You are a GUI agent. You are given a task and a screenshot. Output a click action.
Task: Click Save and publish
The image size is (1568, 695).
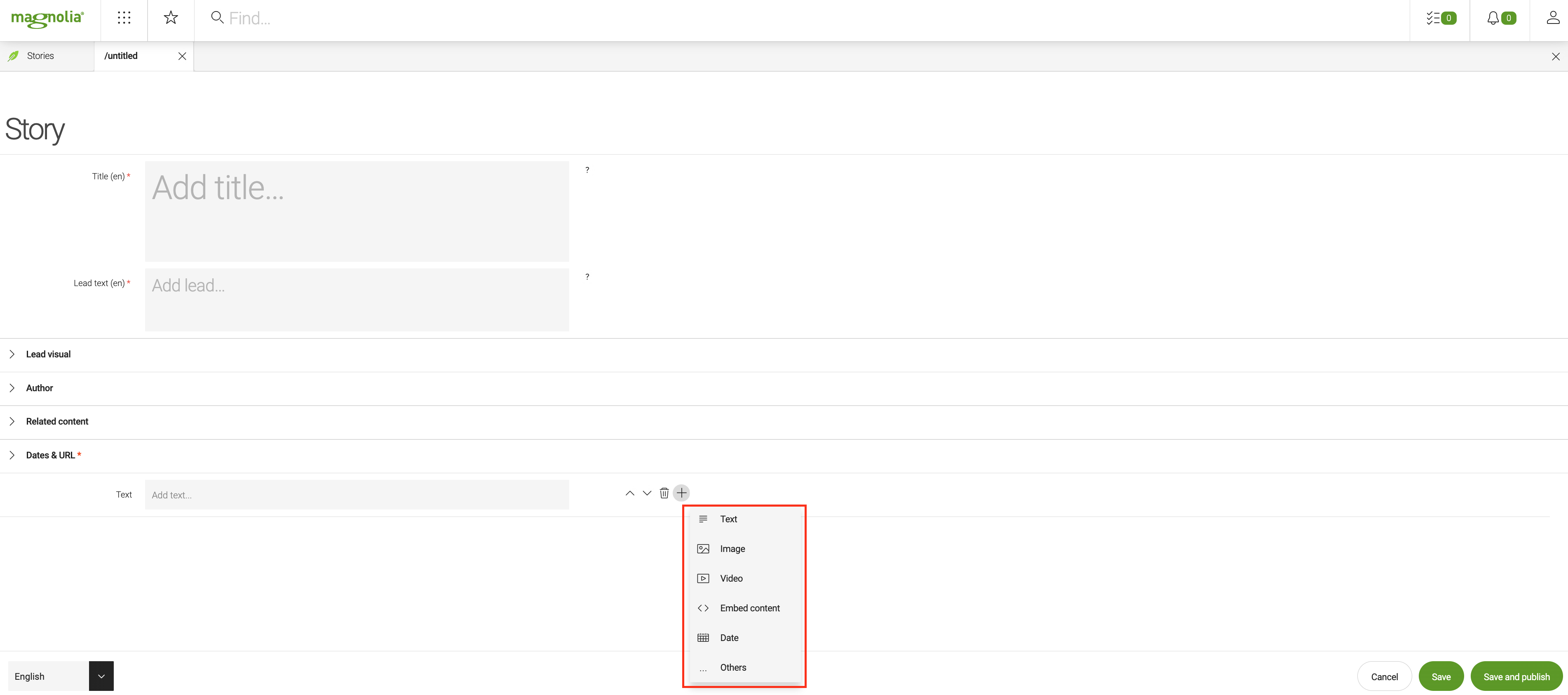pyautogui.click(x=1516, y=677)
